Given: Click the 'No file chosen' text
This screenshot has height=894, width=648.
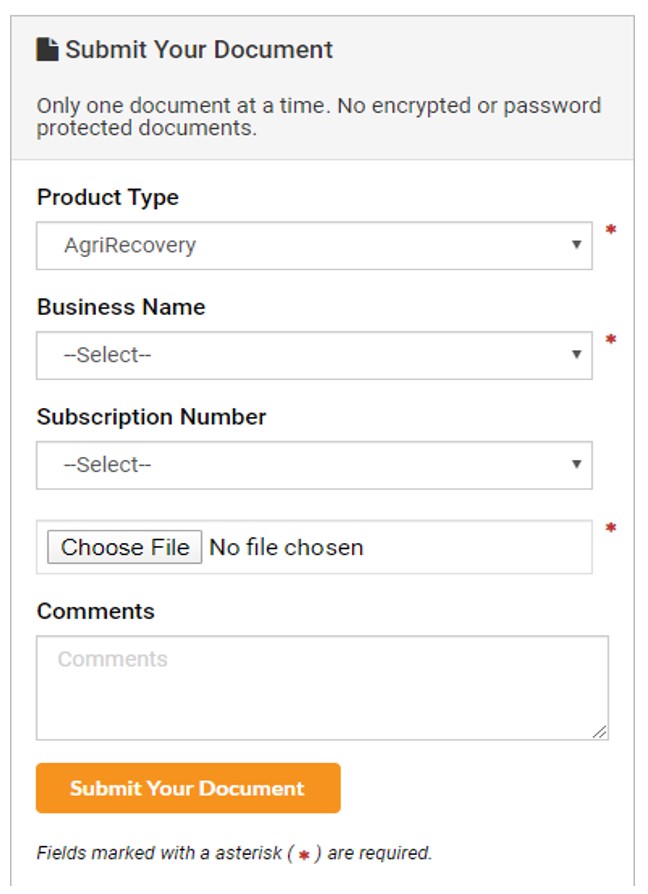Looking at the screenshot, I should click(286, 547).
